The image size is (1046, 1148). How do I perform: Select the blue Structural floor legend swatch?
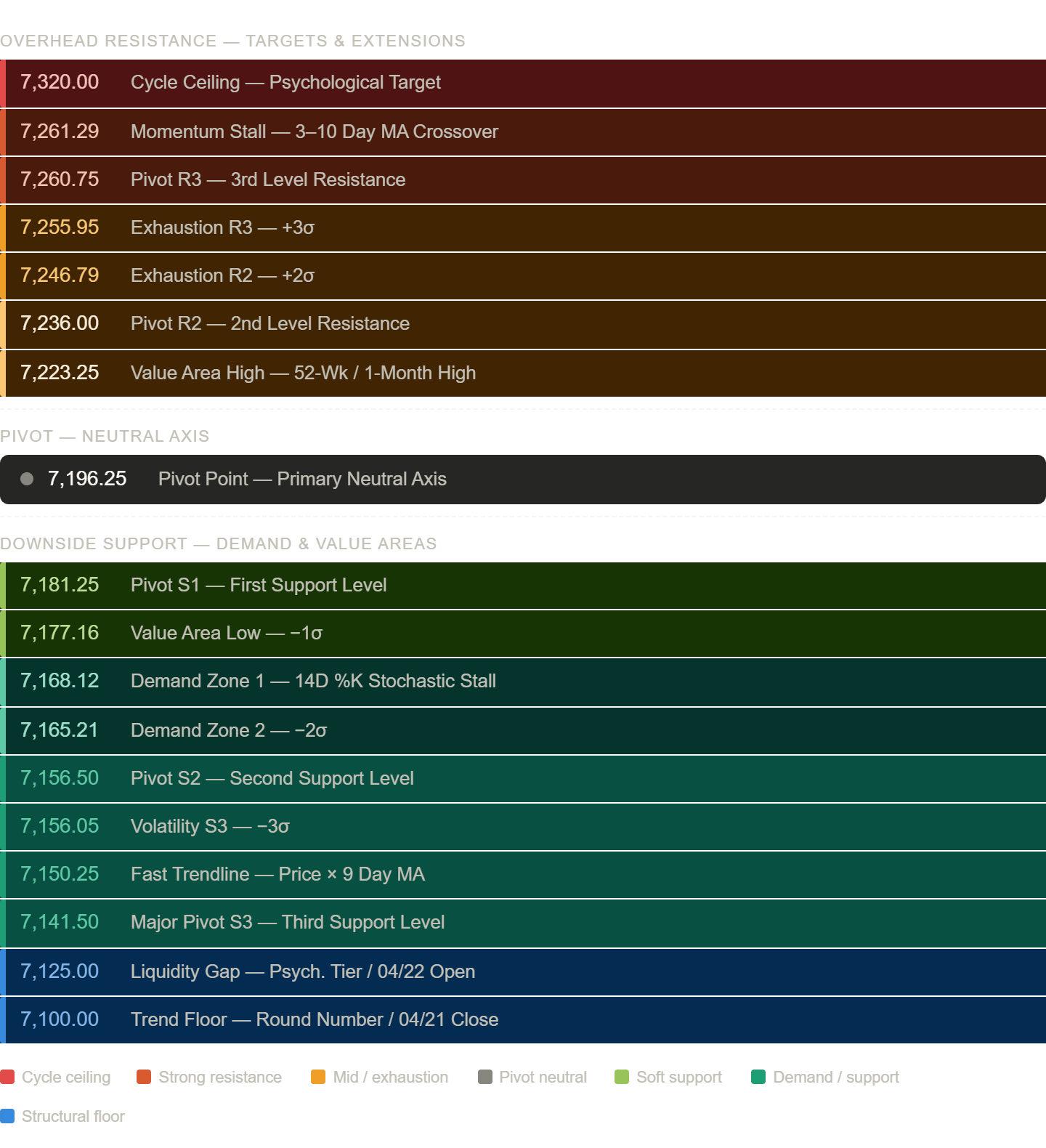[x=7, y=1116]
